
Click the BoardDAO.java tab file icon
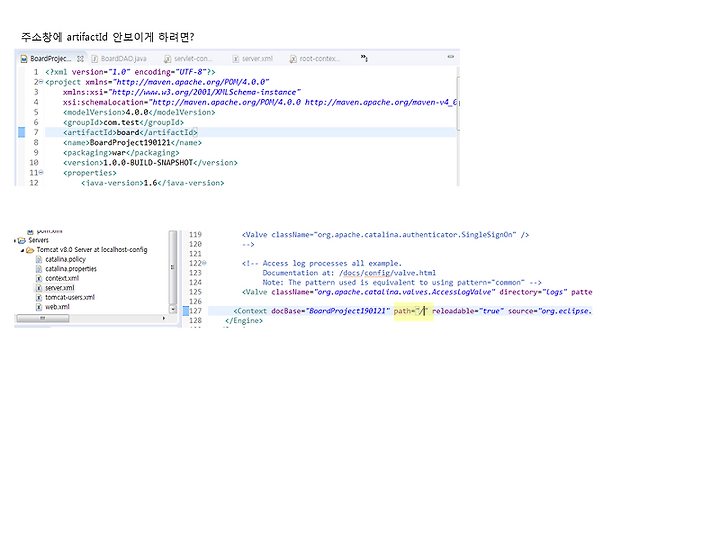(95, 59)
